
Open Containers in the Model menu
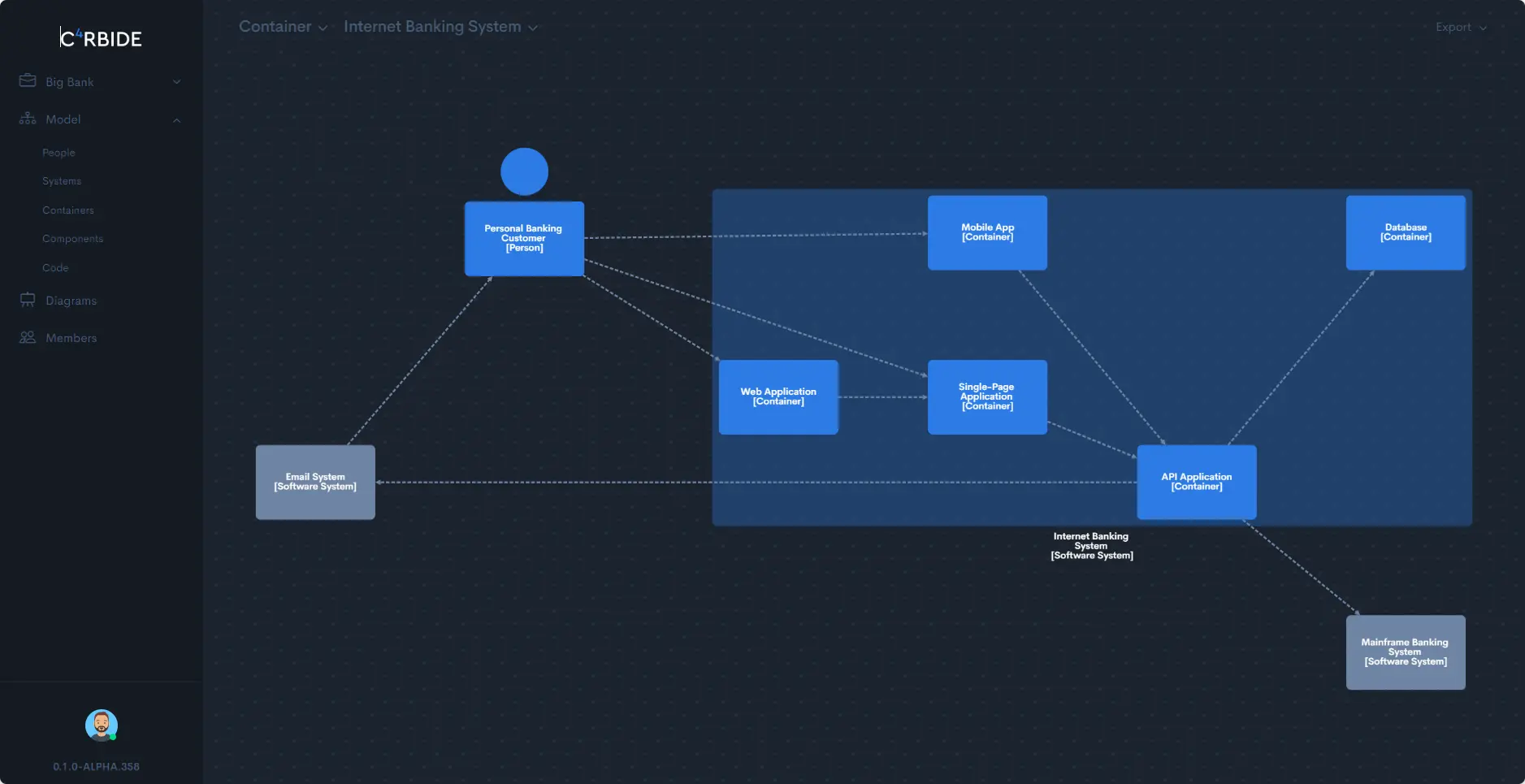[x=68, y=210]
